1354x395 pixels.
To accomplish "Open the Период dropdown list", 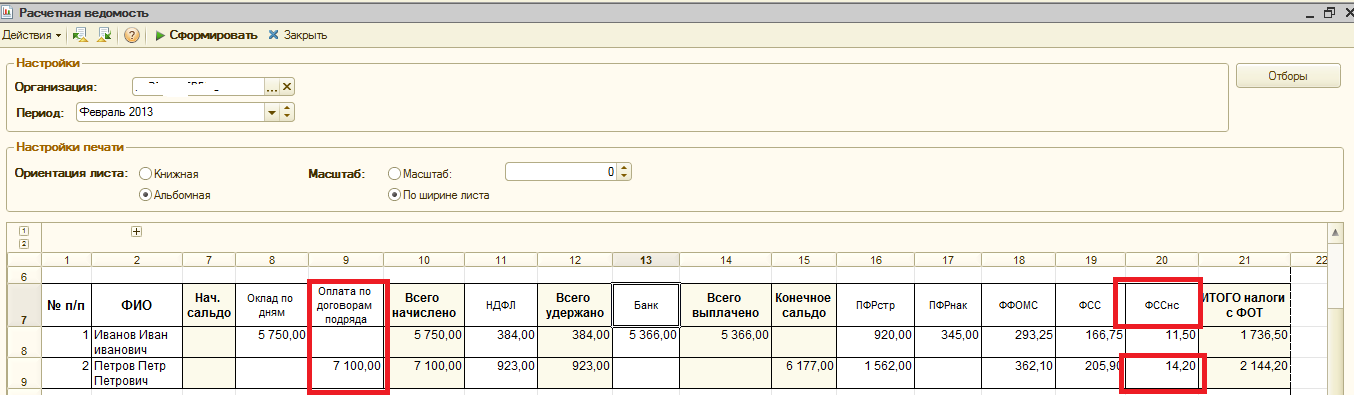I will [271, 112].
